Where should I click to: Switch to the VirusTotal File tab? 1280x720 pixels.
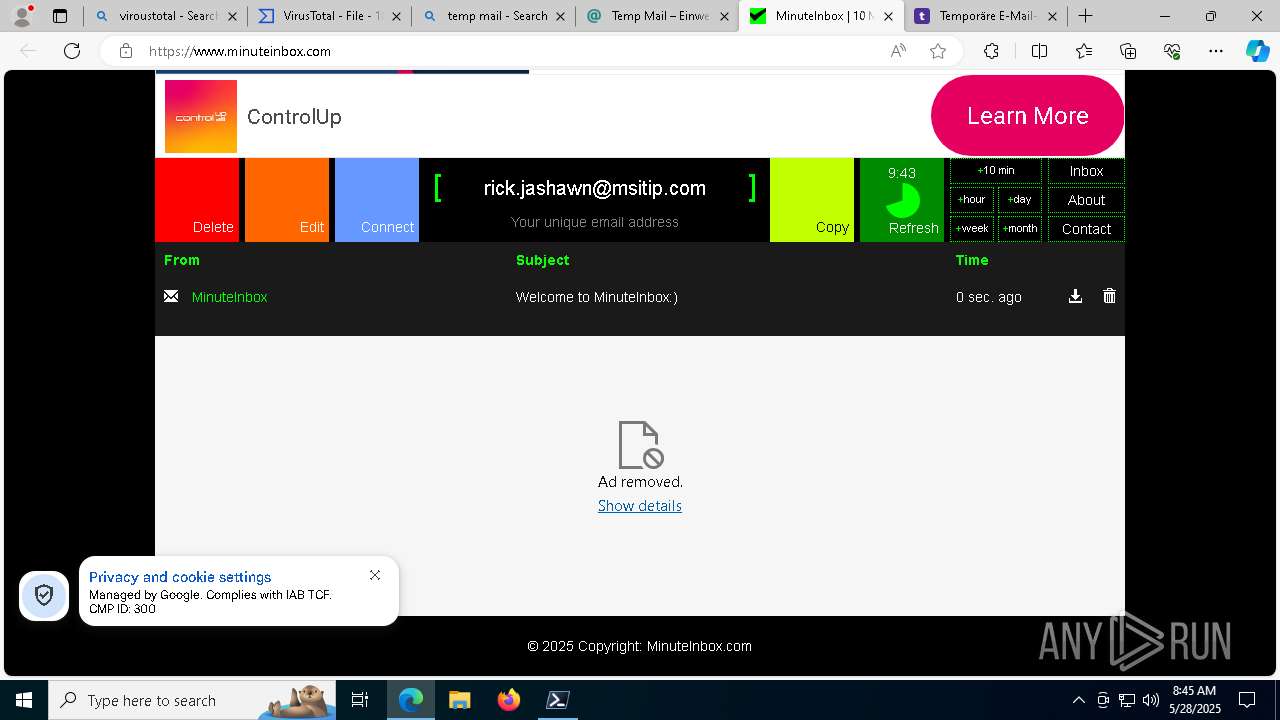coord(318,16)
